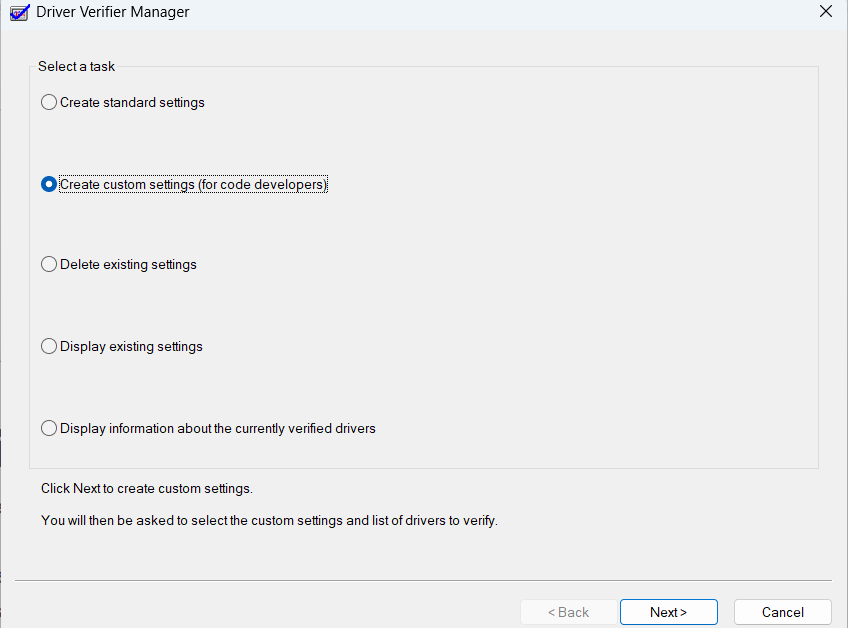Click the Create standard settings radio circle
The width and height of the screenshot is (848, 628).
pos(49,102)
